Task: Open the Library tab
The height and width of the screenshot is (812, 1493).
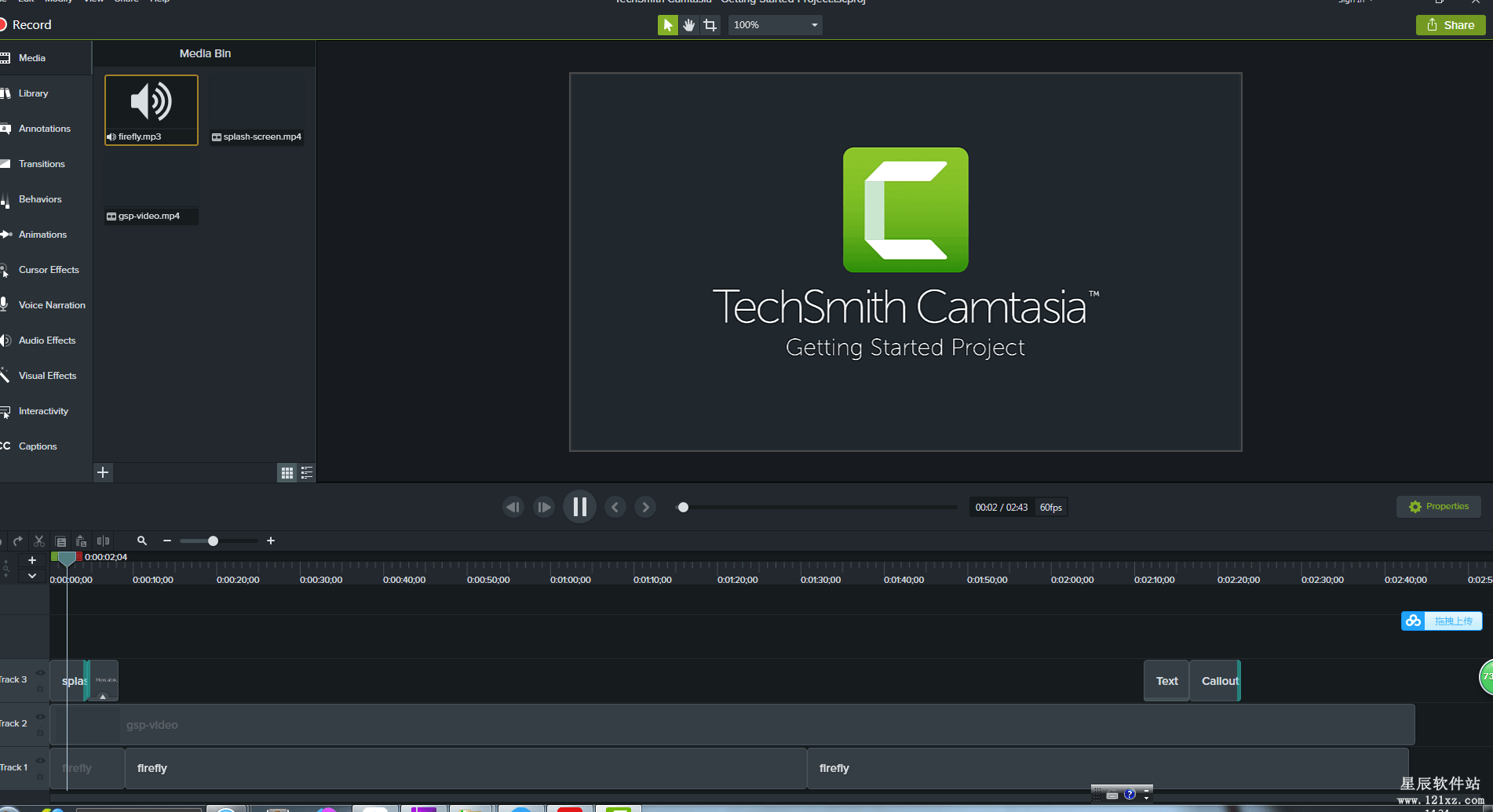Action: (x=46, y=93)
